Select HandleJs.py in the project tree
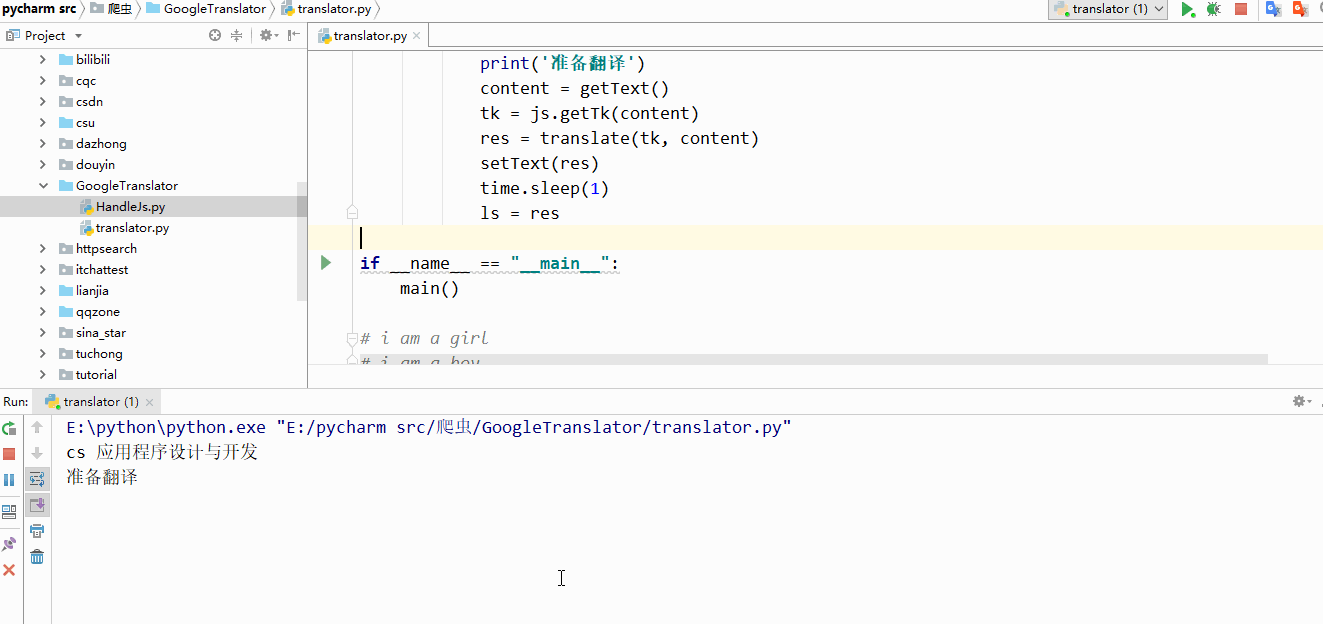The width and height of the screenshot is (1323, 624). [130, 207]
